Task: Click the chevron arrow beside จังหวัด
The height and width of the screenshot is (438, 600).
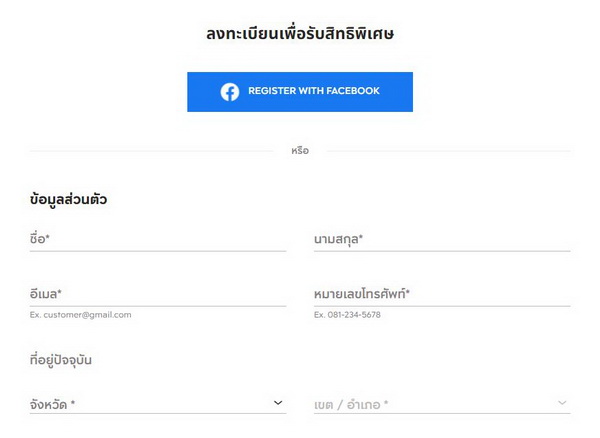Action: point(278,403)
